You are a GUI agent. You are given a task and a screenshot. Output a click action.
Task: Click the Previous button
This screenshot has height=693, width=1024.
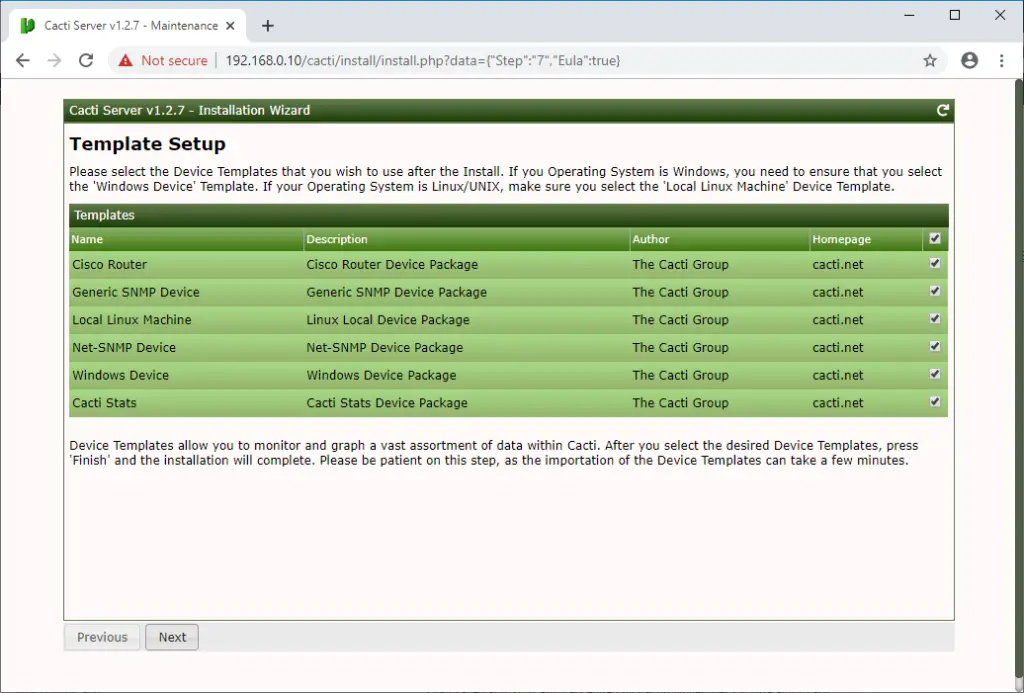[x=101, y=637]
